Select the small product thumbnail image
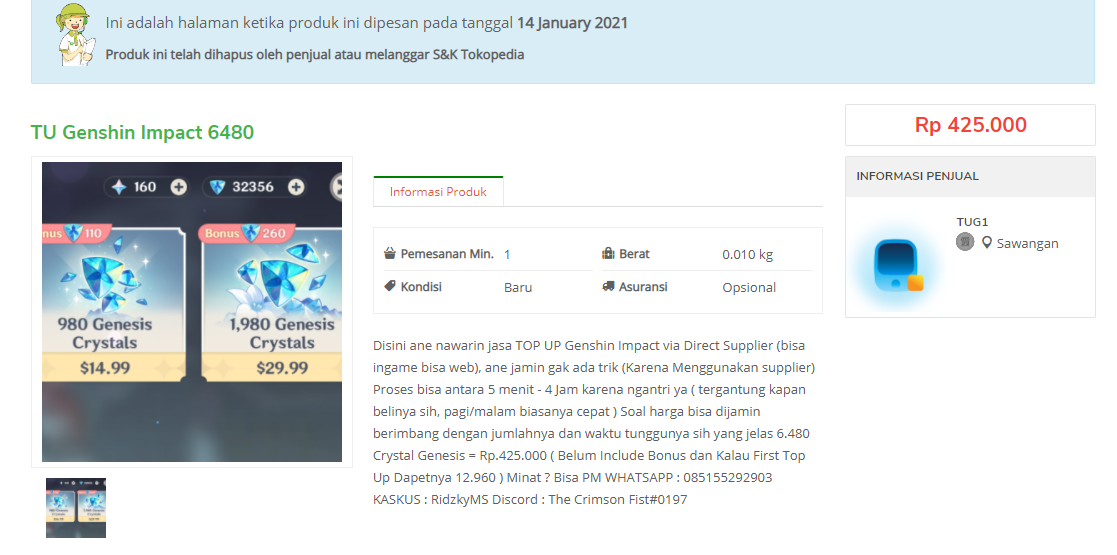 (76, 508)
